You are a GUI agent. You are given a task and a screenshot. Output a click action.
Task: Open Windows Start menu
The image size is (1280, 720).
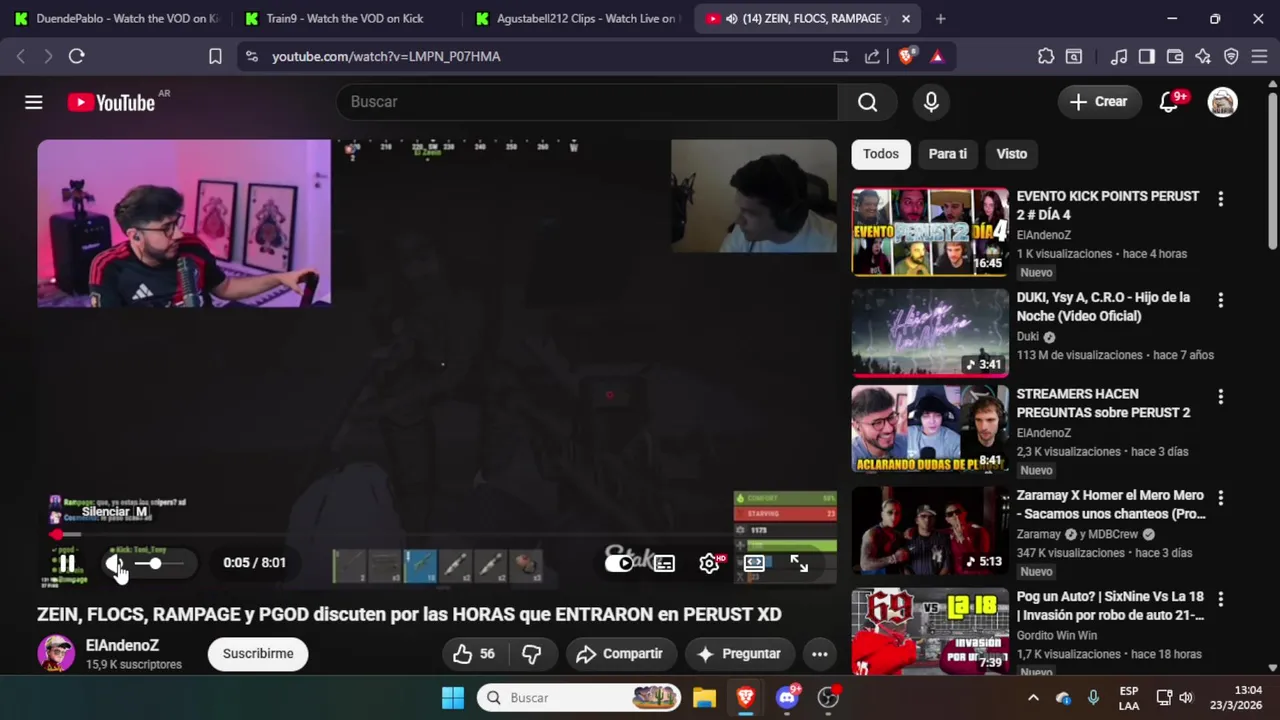coord(453,697)
